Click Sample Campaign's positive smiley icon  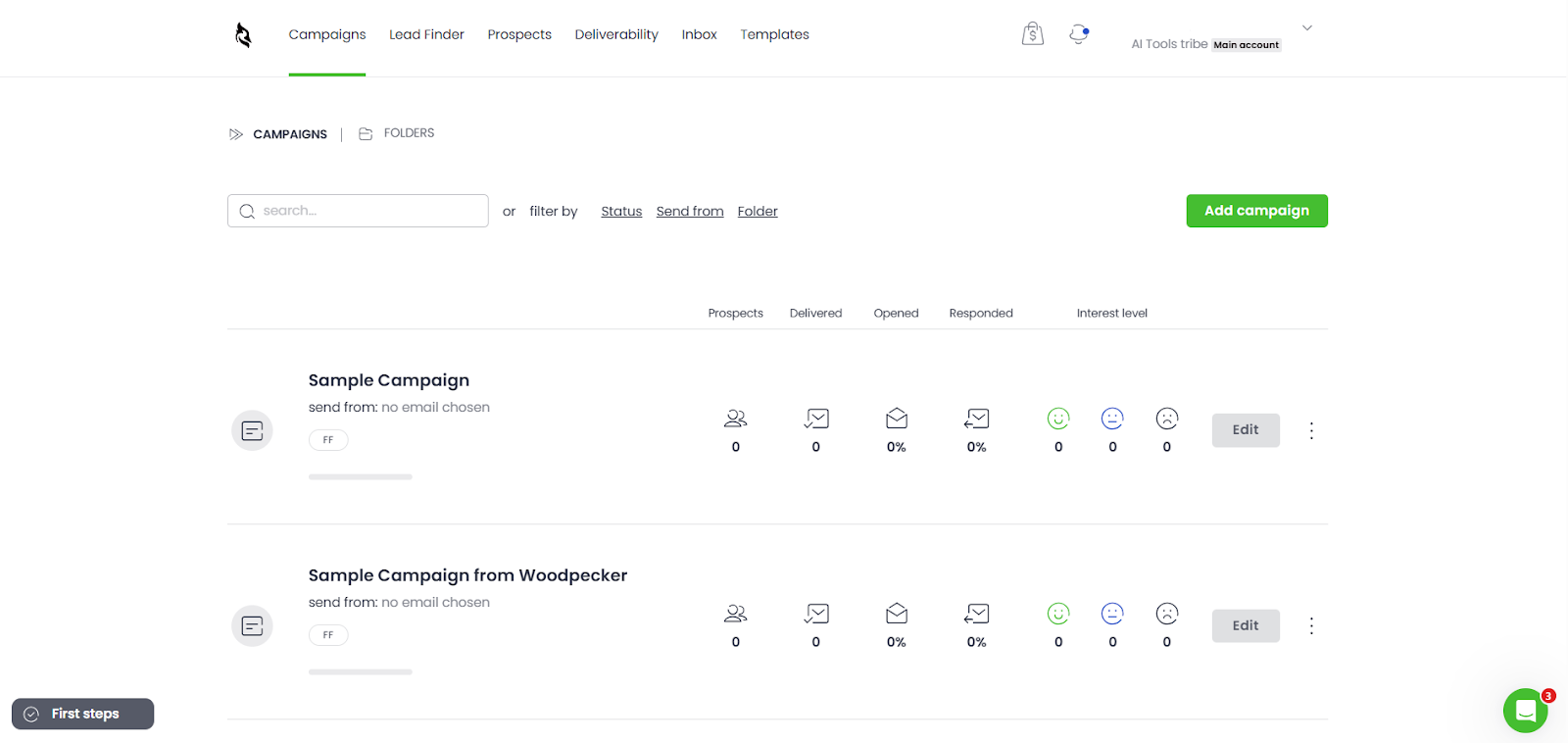pyautogui.click(x=1058, y=419)
